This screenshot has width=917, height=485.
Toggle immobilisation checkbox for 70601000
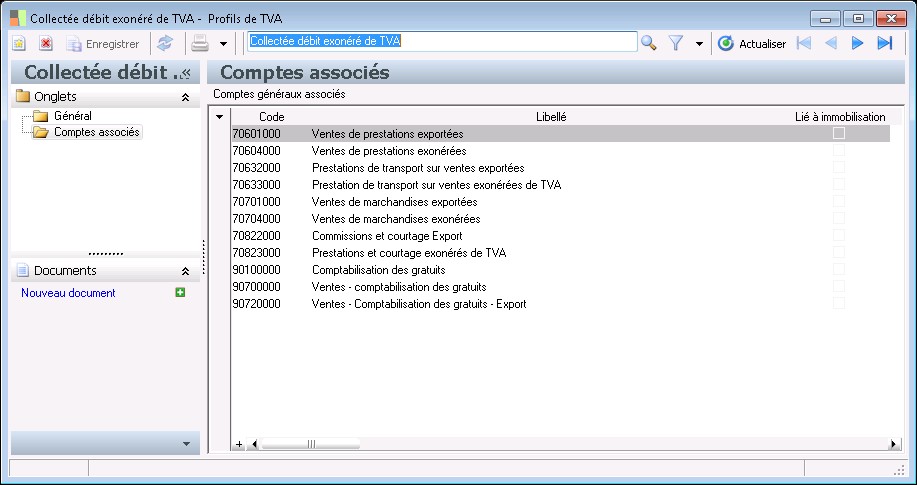(839, 133)
